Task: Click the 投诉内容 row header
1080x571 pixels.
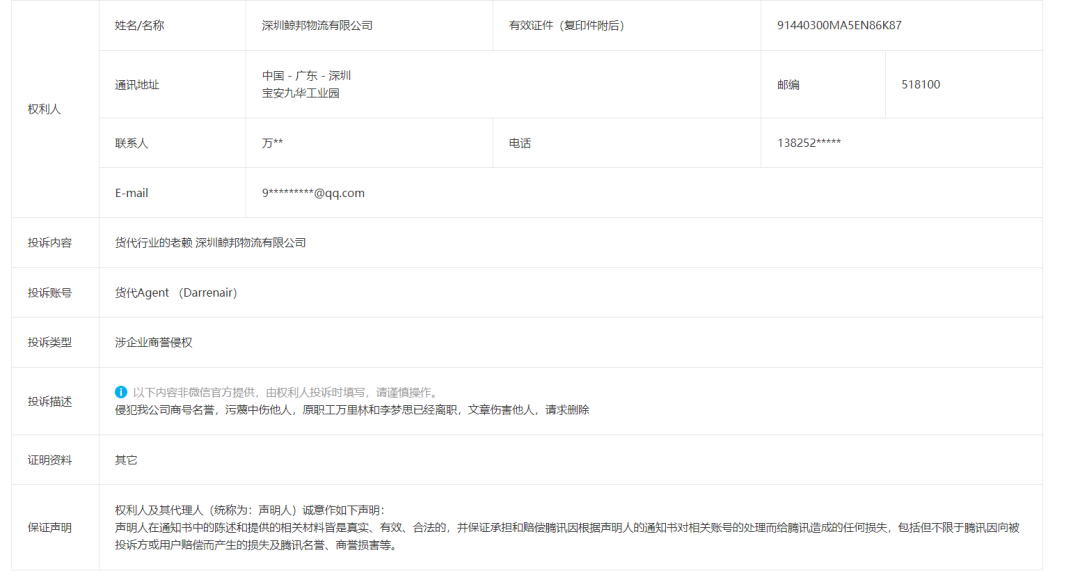Action: click(x=50, y=242)
